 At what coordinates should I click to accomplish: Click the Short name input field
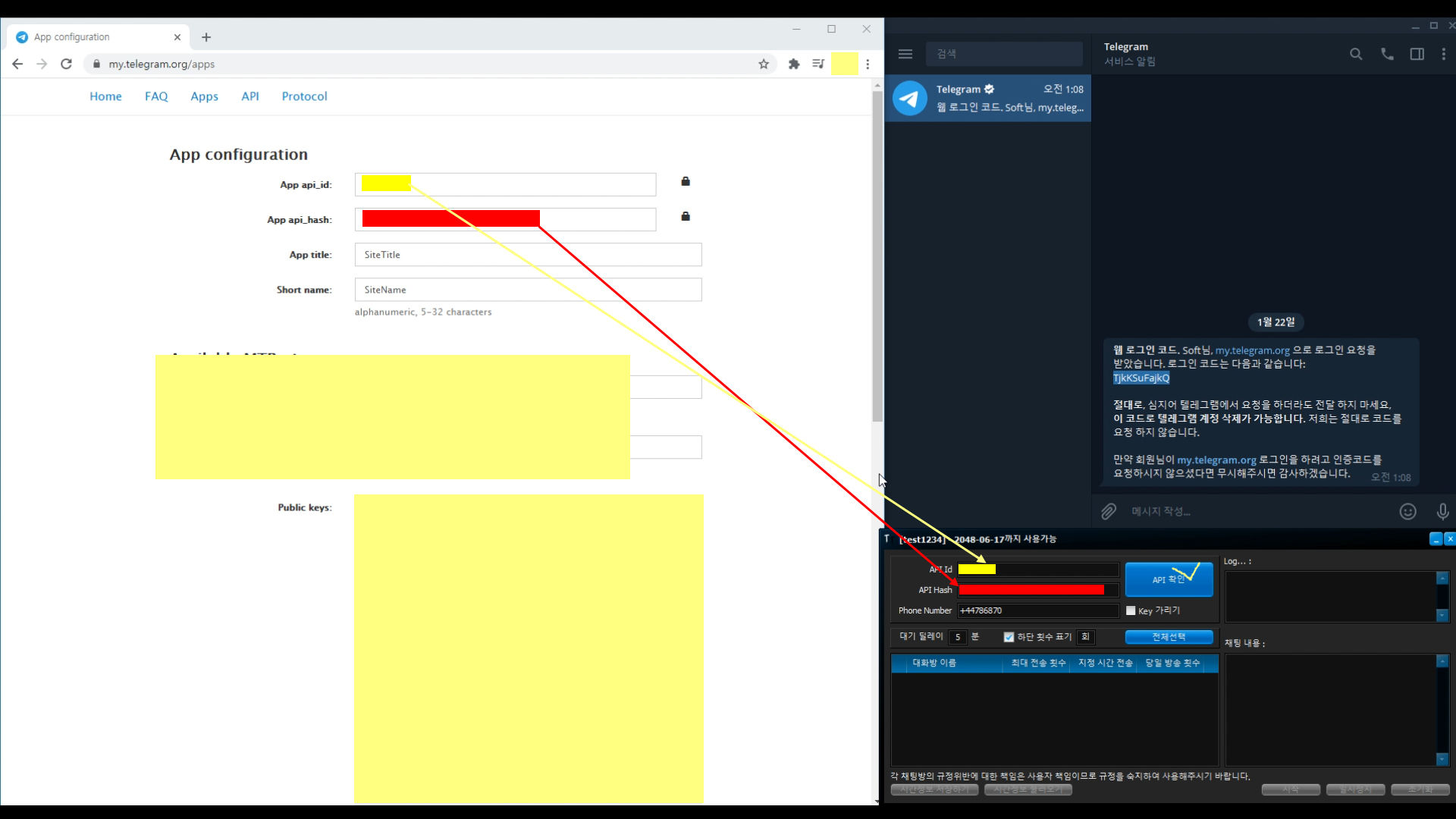528,290
